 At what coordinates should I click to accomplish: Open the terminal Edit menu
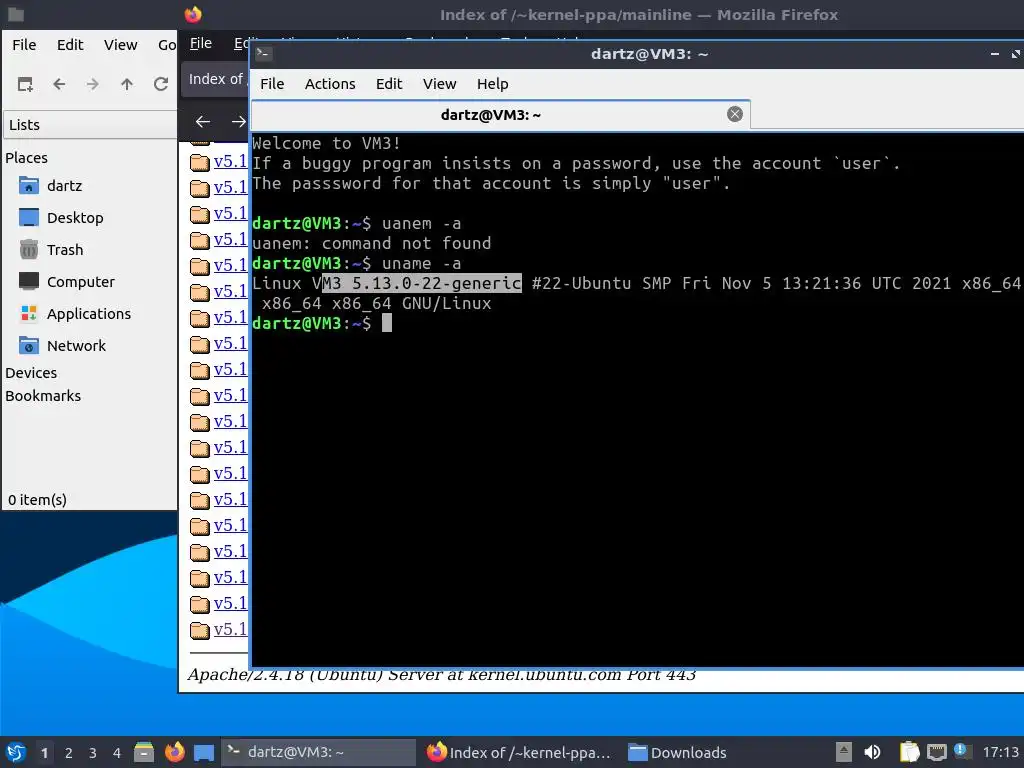pyautogui.click(x=389, y=84)
